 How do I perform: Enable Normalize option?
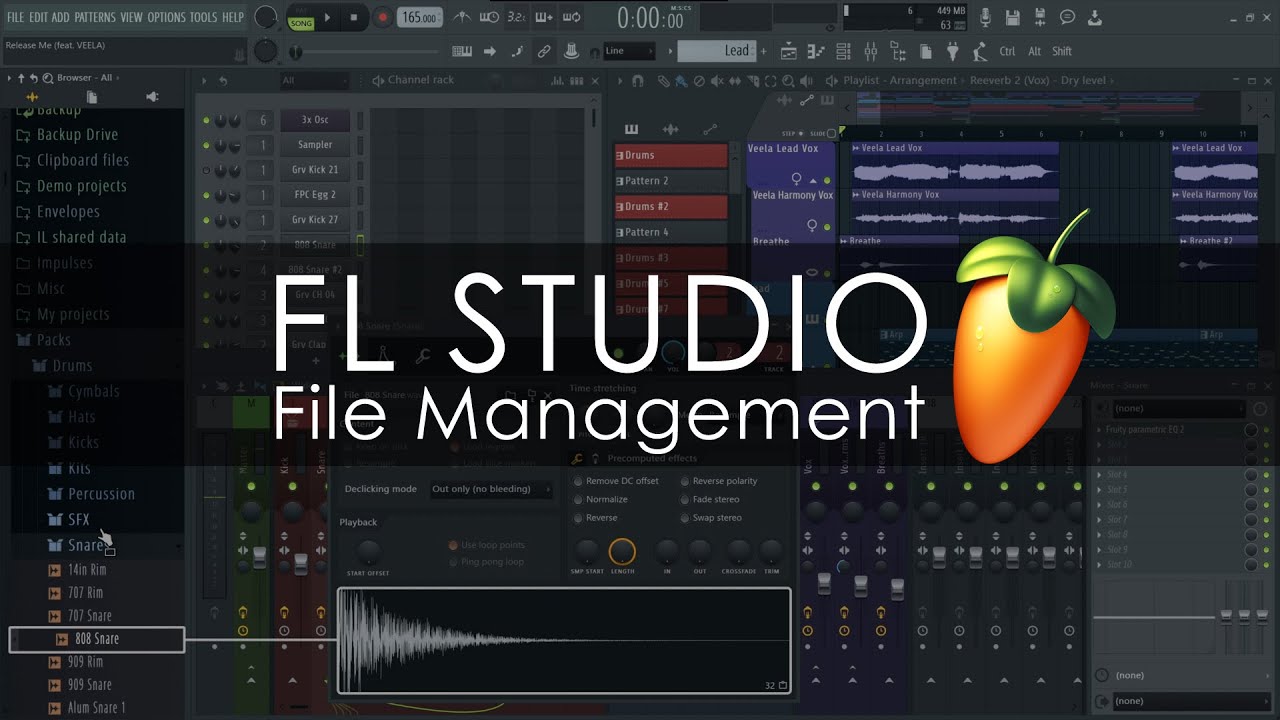599,499
